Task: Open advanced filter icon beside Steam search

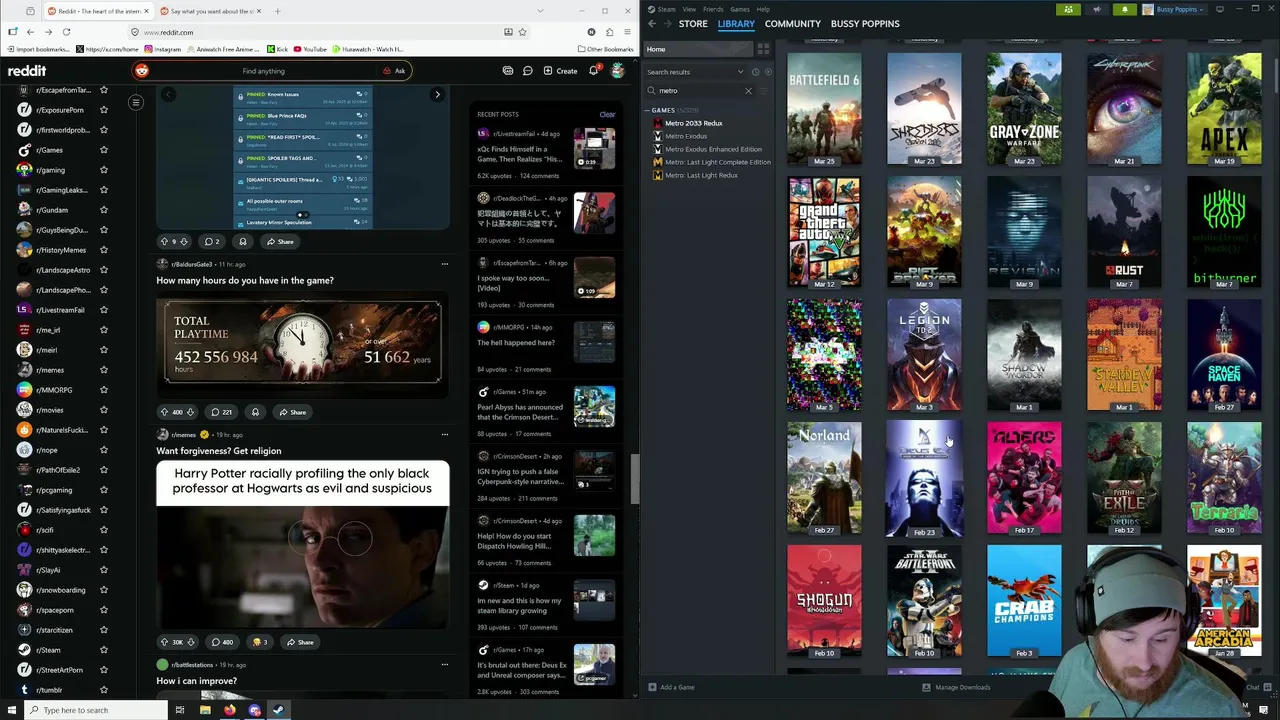Action: pyautogui.click(x=764, y=91)
